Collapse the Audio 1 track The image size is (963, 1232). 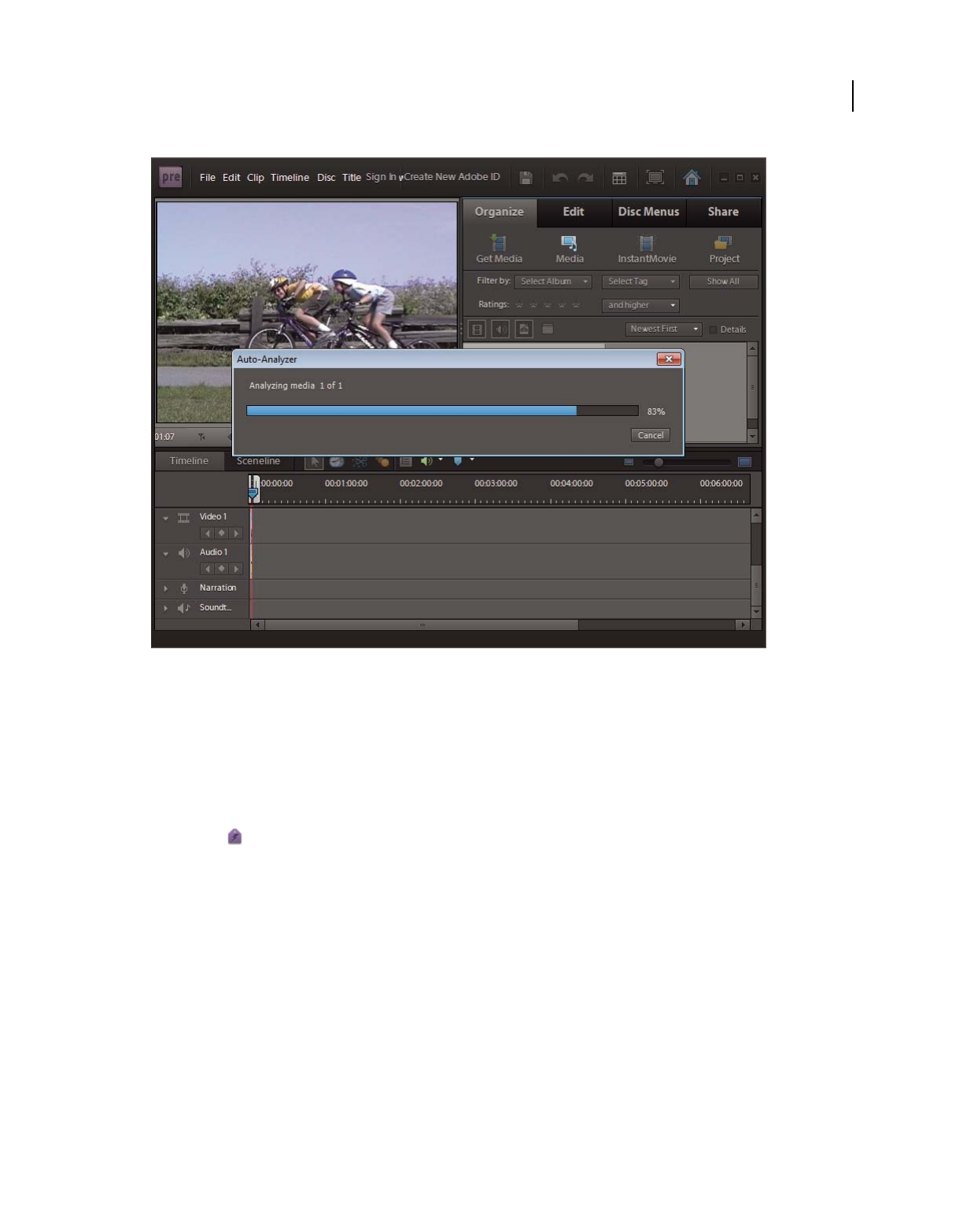pos(166,554)
